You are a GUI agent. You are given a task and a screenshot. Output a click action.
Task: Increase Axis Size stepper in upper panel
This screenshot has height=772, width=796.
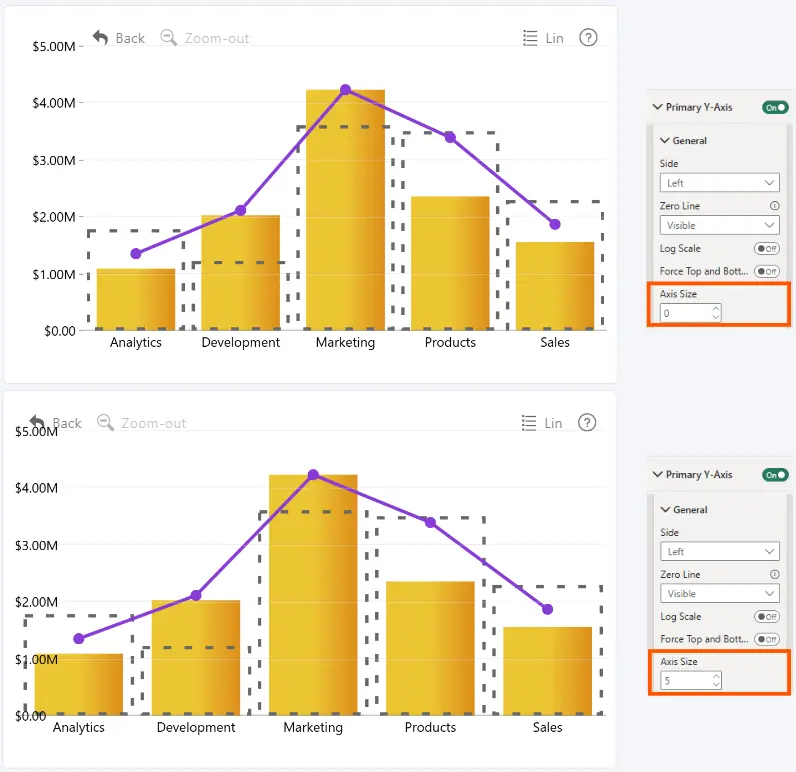(x=716, y=308)
